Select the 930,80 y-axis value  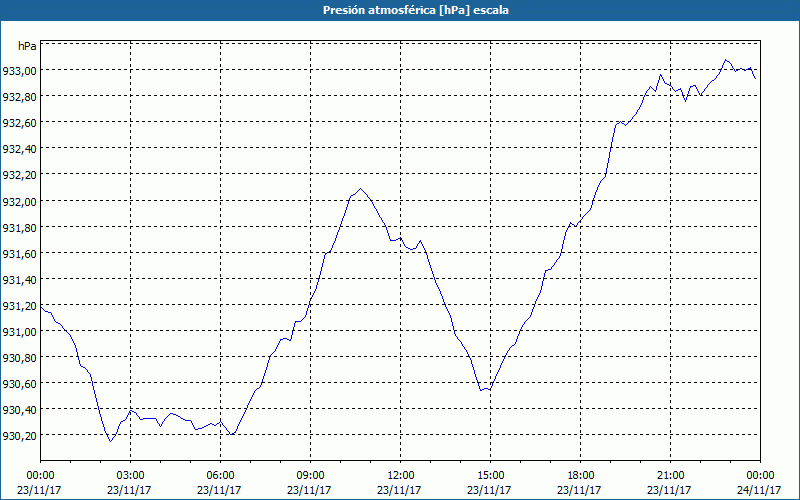tap(19, 357)
